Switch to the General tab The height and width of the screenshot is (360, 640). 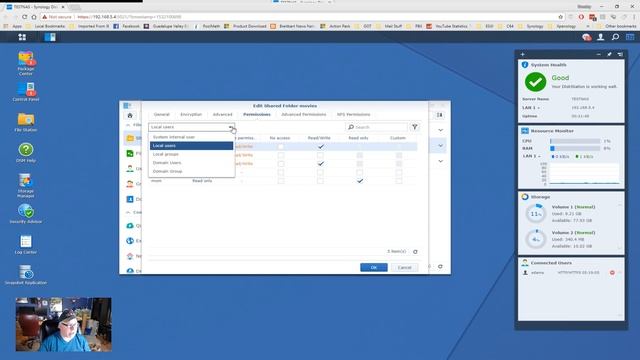point(162,115)
